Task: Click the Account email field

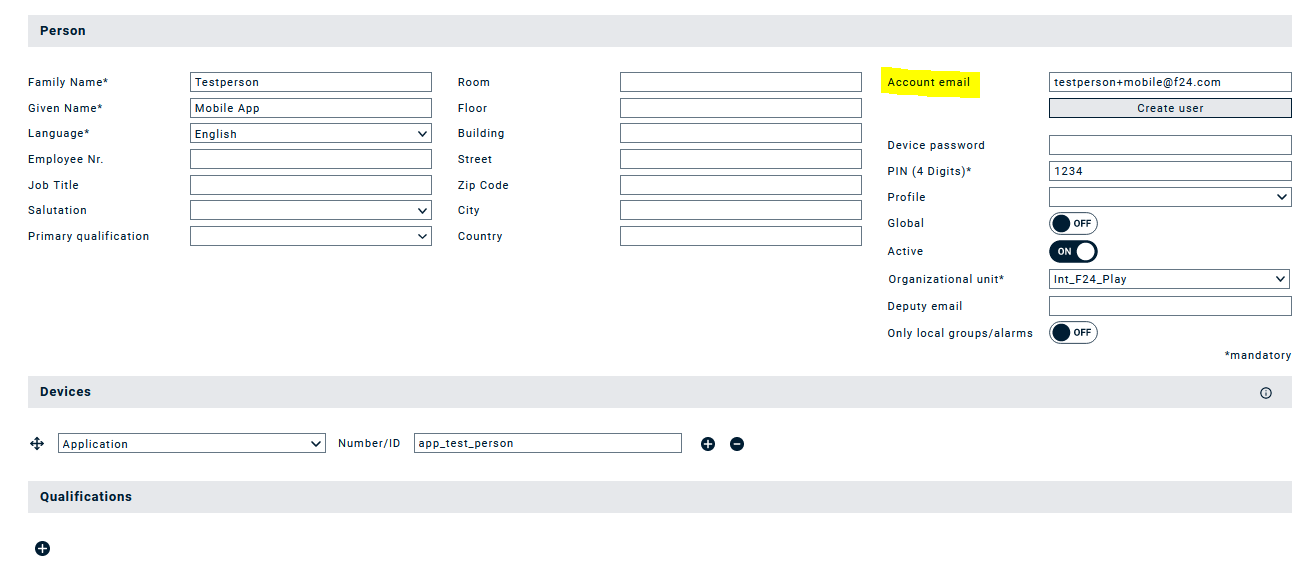Action: (1170, 82)
